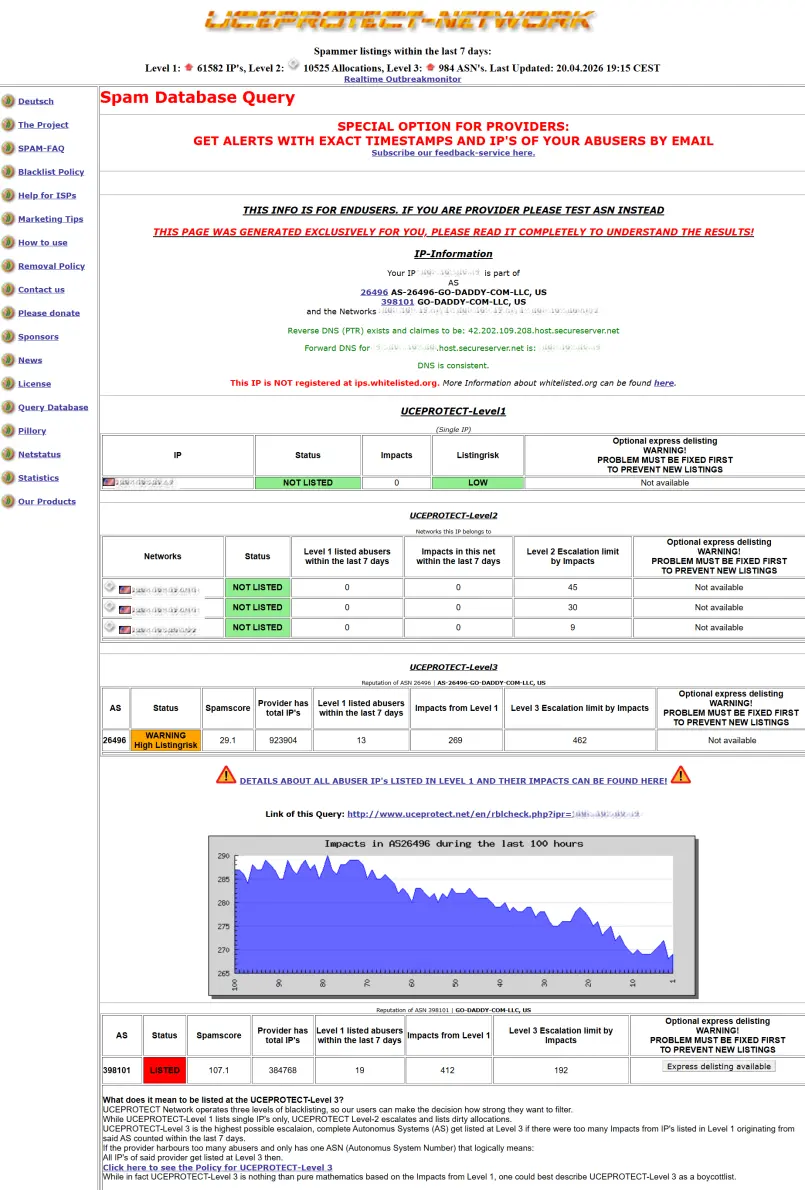Click the warning triangle left of abuser details link

click(226, 776)
